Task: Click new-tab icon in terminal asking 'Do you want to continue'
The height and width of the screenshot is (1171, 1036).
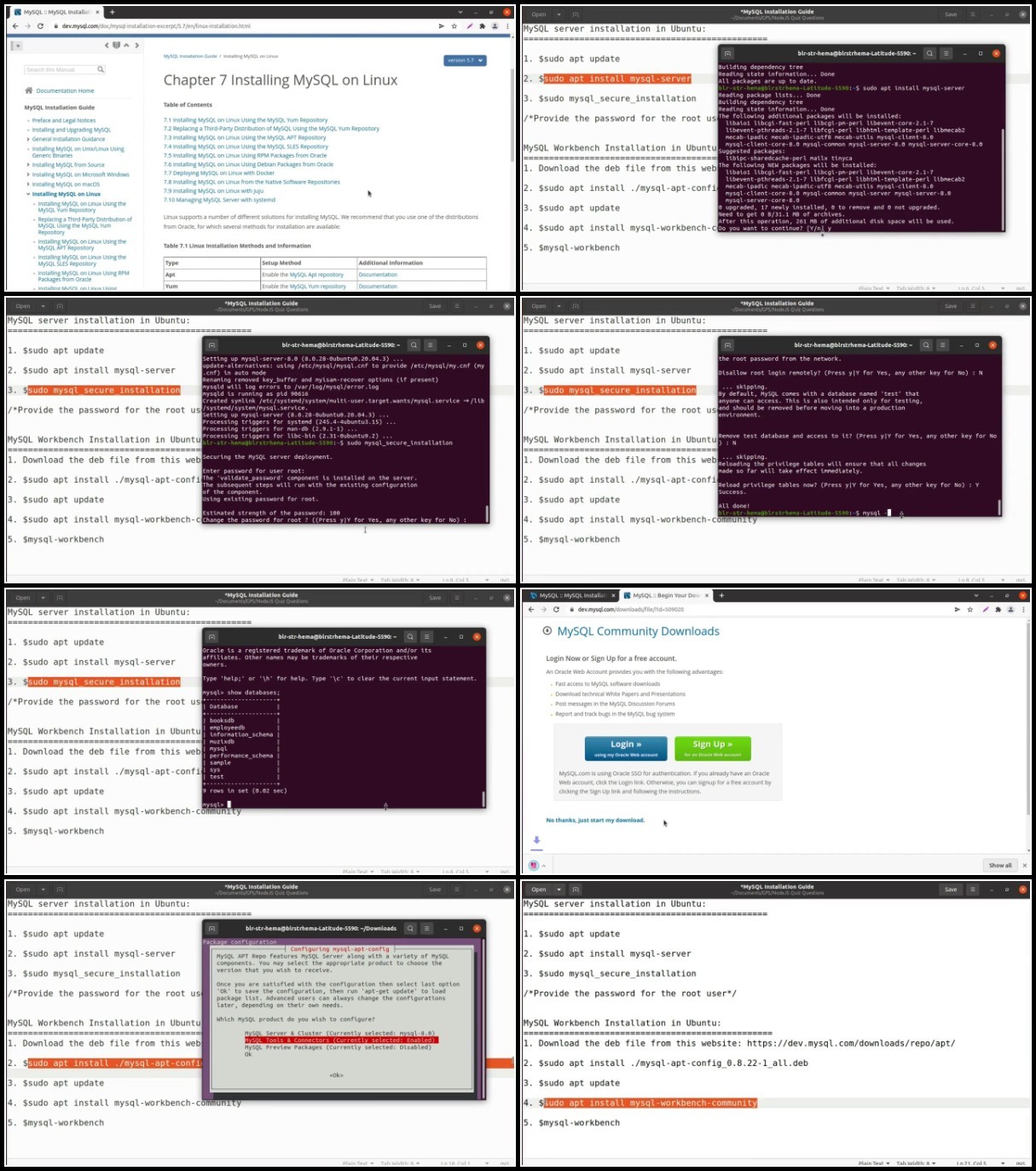Action: coord(727,53)
